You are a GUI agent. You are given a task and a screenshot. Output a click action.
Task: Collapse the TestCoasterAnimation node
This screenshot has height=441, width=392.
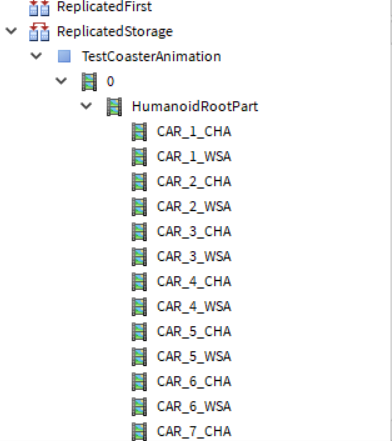(x=36, y=56)
